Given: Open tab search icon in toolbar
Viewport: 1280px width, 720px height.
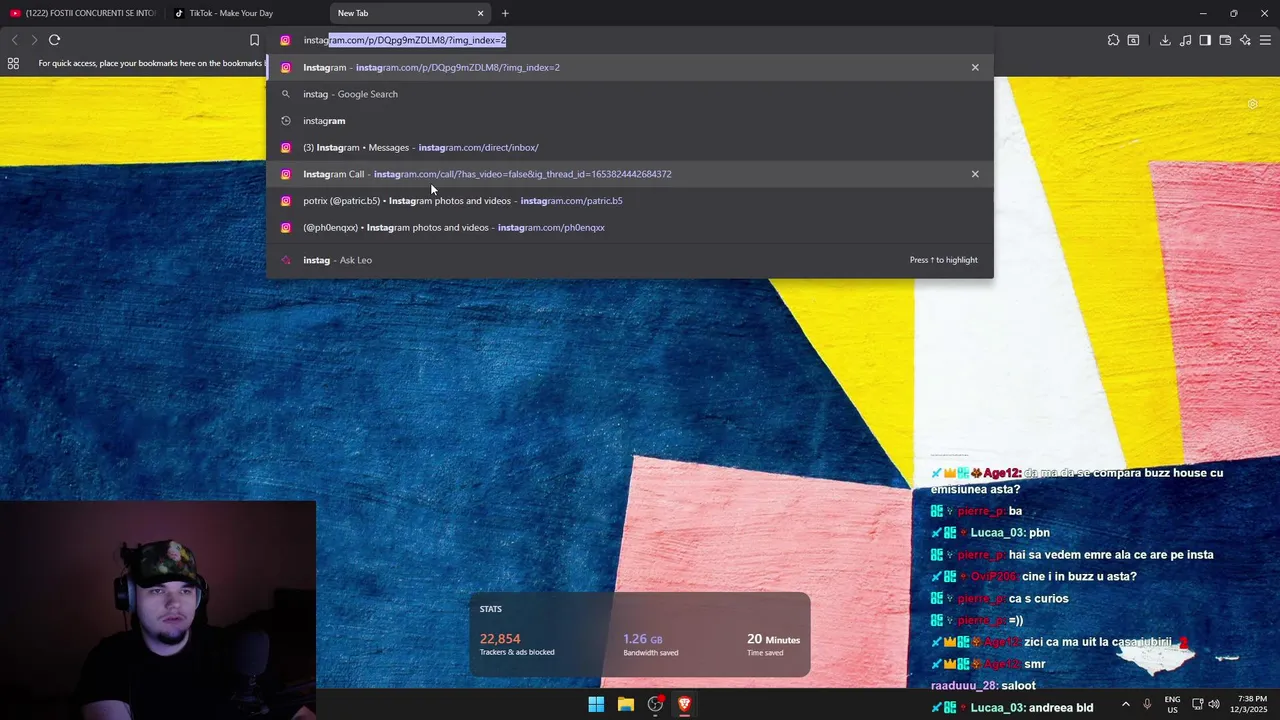Looking at the screenshot, I should (1133, 40).
